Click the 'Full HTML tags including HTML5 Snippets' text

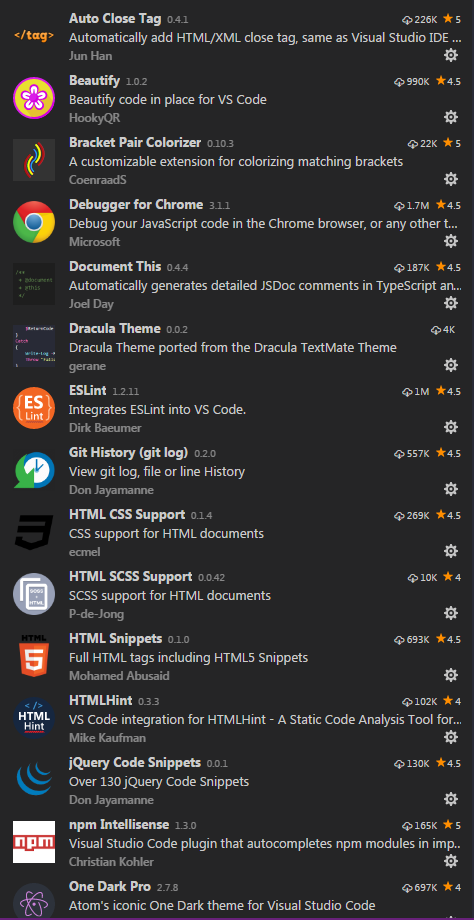coord(188,658)
